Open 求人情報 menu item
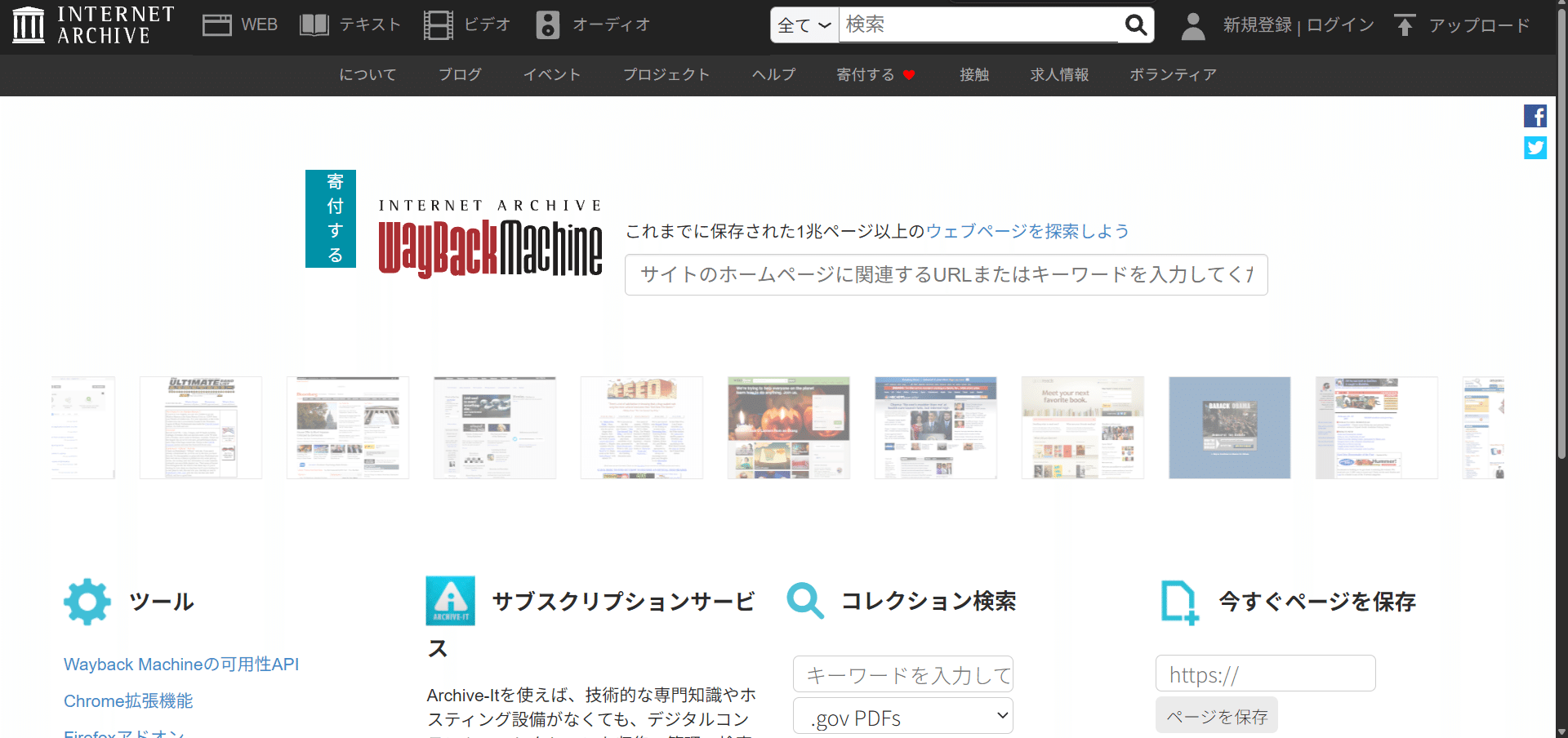1568x738 pixels. [1059, 75]
